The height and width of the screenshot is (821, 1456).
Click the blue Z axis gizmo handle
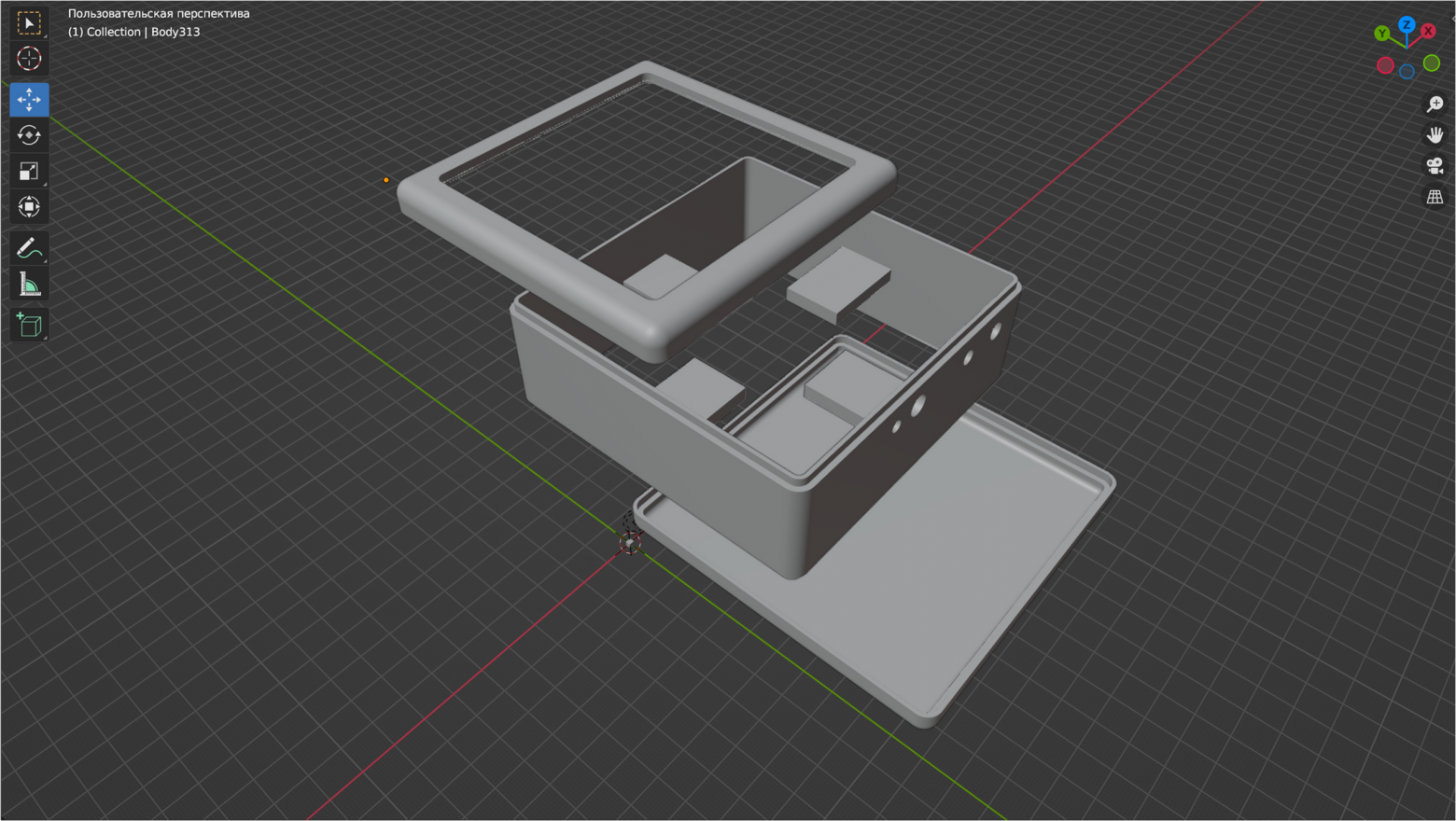(1407, 24)
